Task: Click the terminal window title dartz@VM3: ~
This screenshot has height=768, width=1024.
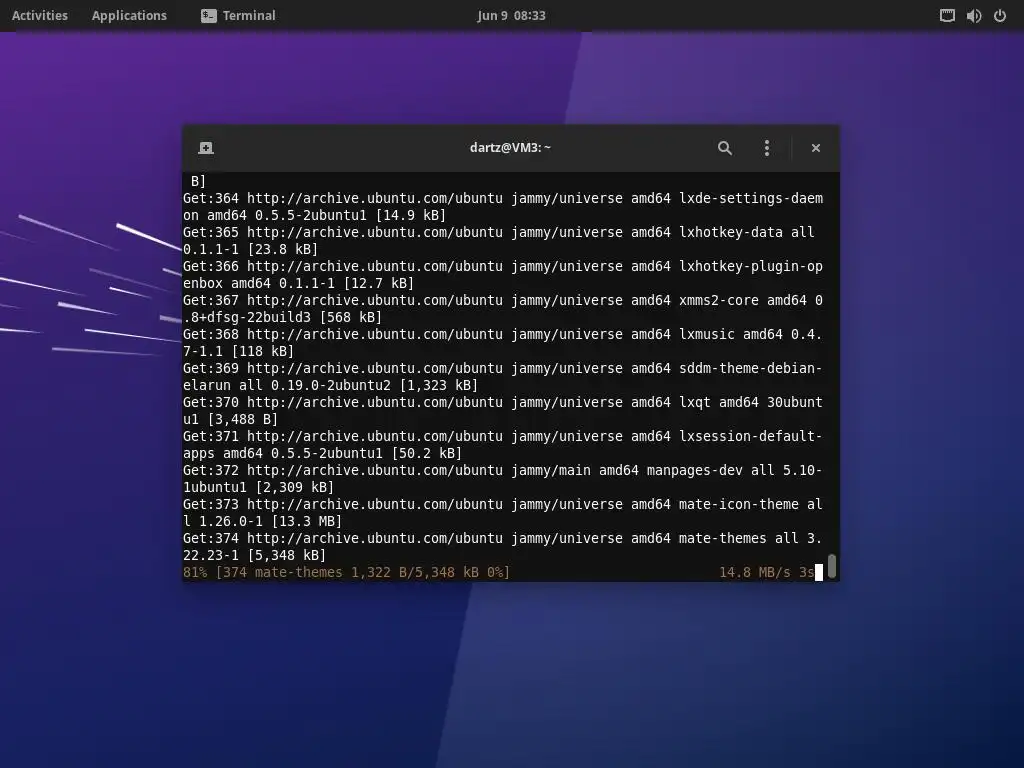Action: (x=510, y=148)
